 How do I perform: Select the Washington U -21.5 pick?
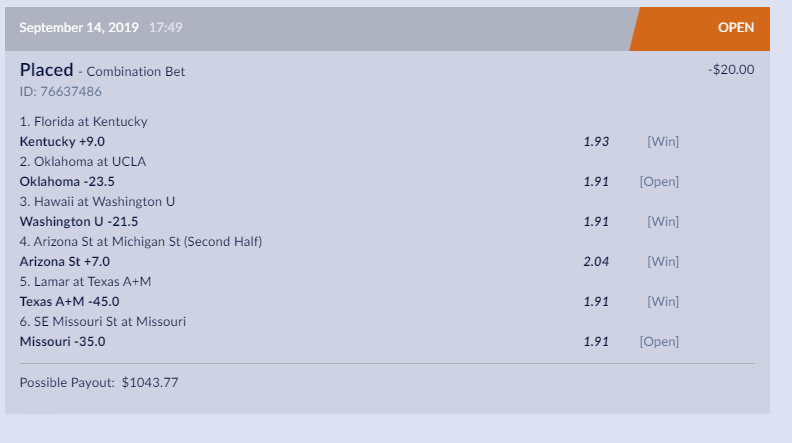tap(79, 221)
